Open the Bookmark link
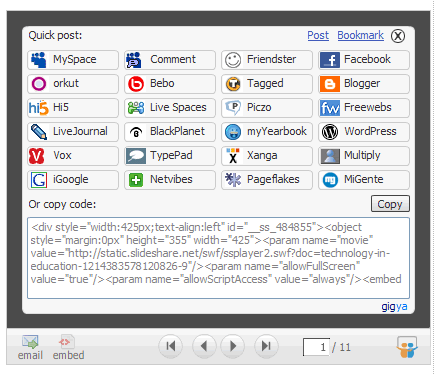This screenshot has width=439, height=375. click(360, 35)
